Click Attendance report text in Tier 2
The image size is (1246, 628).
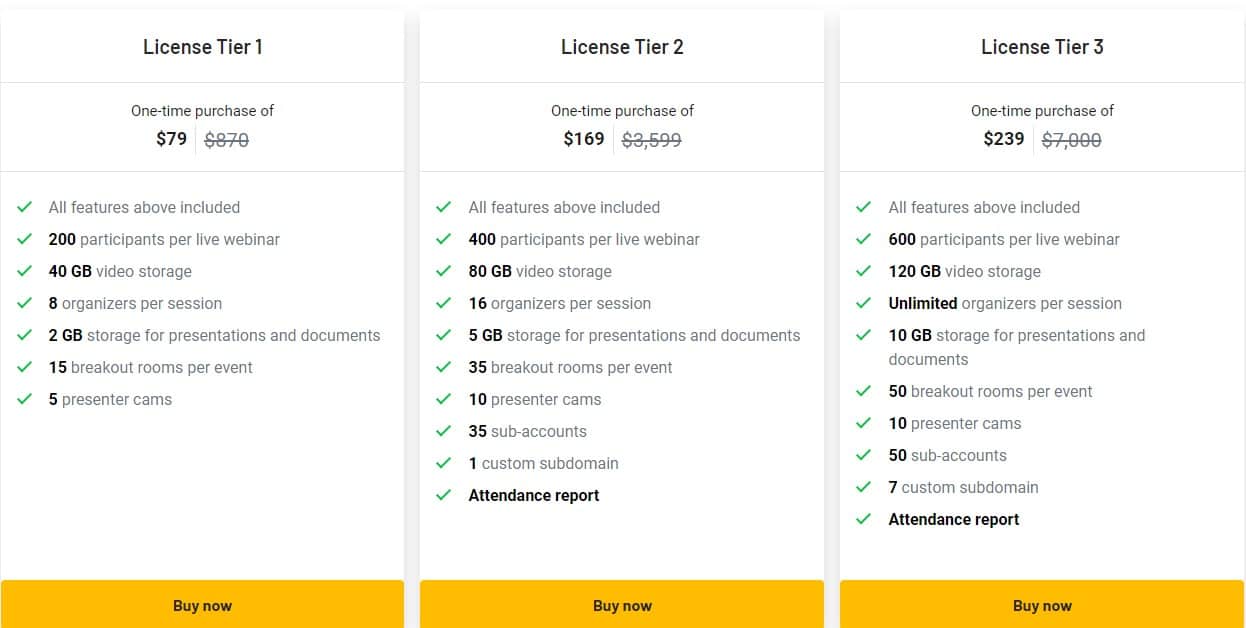click(534, 496)
